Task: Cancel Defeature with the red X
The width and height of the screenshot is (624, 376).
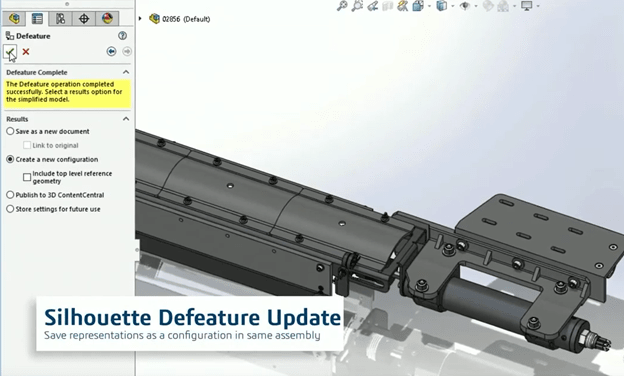Action: click(26, 52)
